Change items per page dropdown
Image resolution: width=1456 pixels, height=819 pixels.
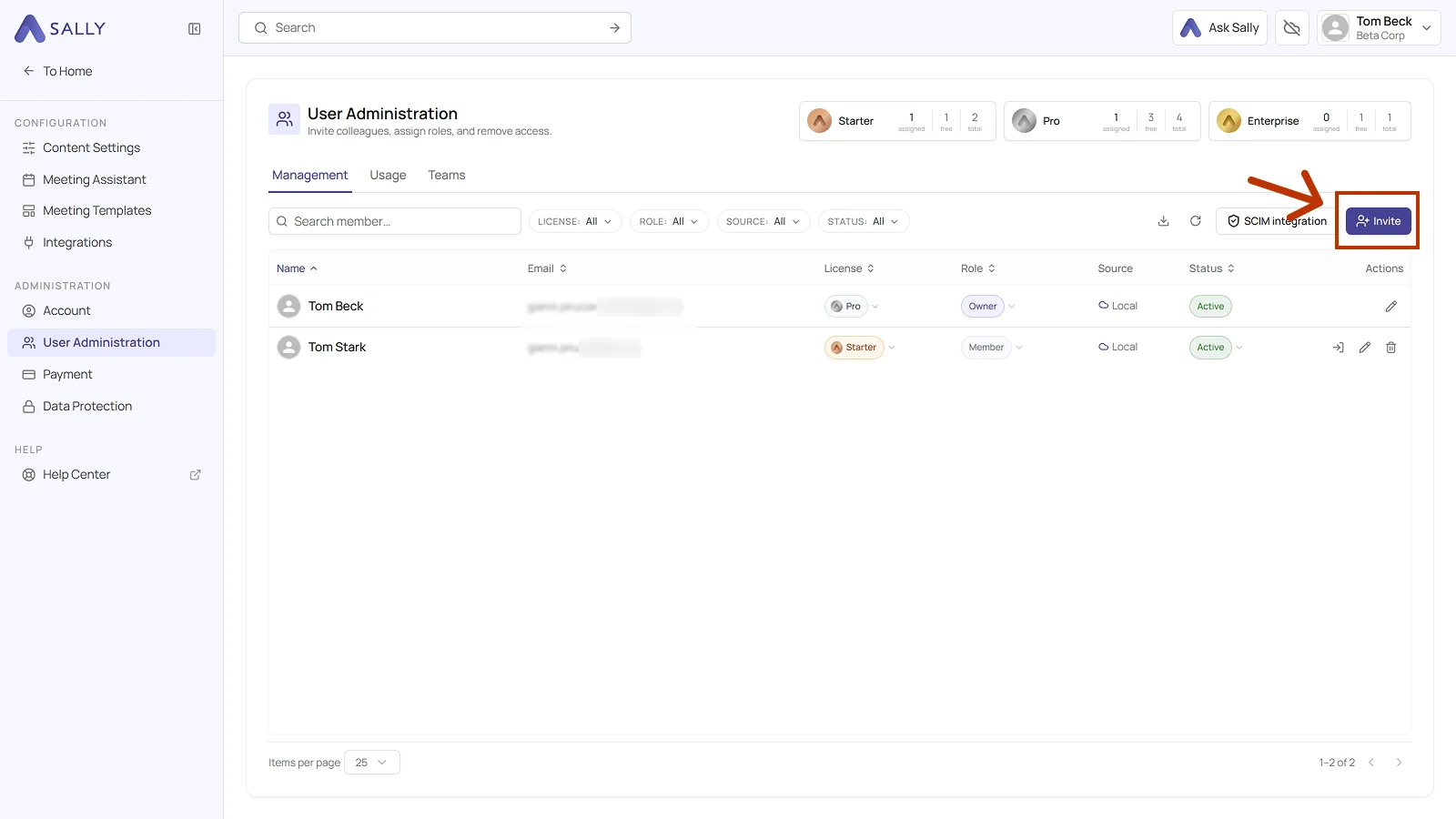coord(371,763)
